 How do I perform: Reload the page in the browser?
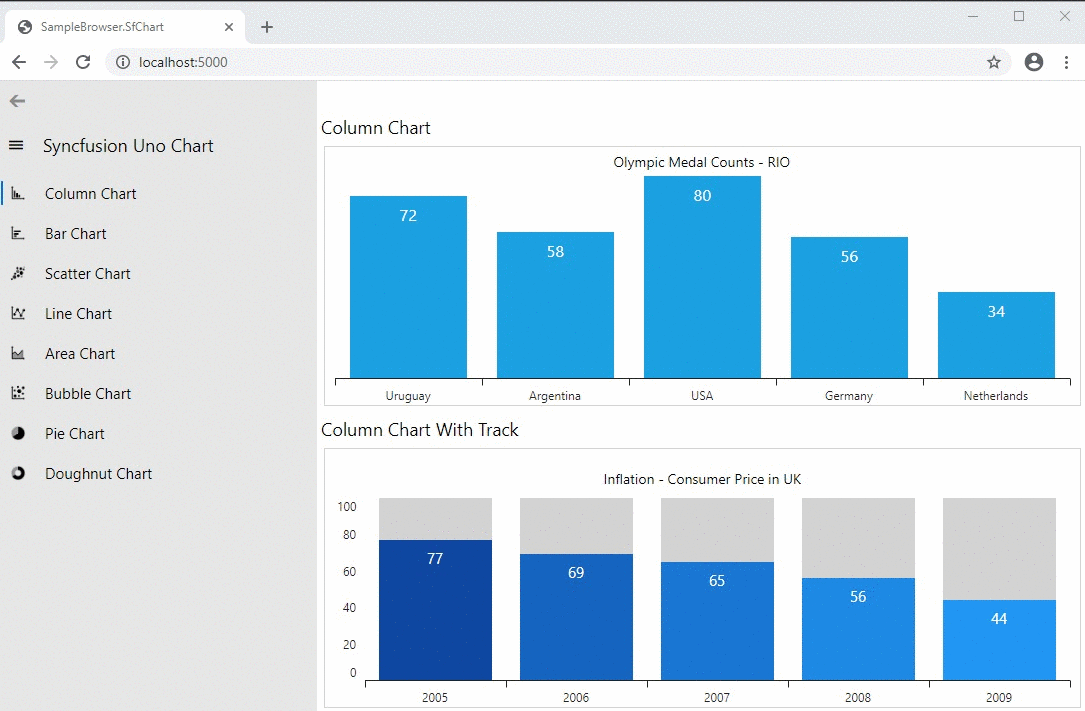pyautogui.click(x=84, y=62)
